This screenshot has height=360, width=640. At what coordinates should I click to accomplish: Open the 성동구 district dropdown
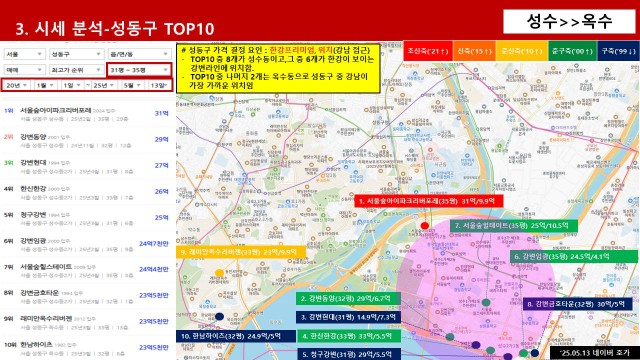point(76,54)
